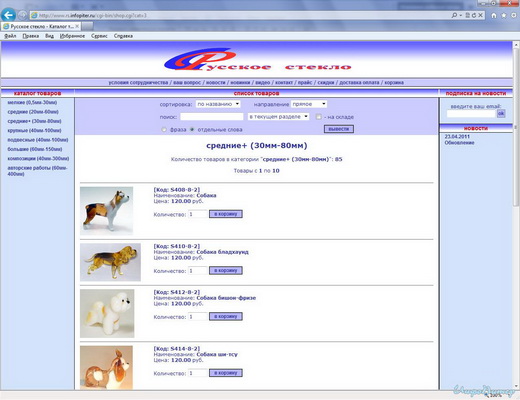
Task: Add Собака ши-тсу to cart with 'в корзину'
Action: [x=226, y=373]
